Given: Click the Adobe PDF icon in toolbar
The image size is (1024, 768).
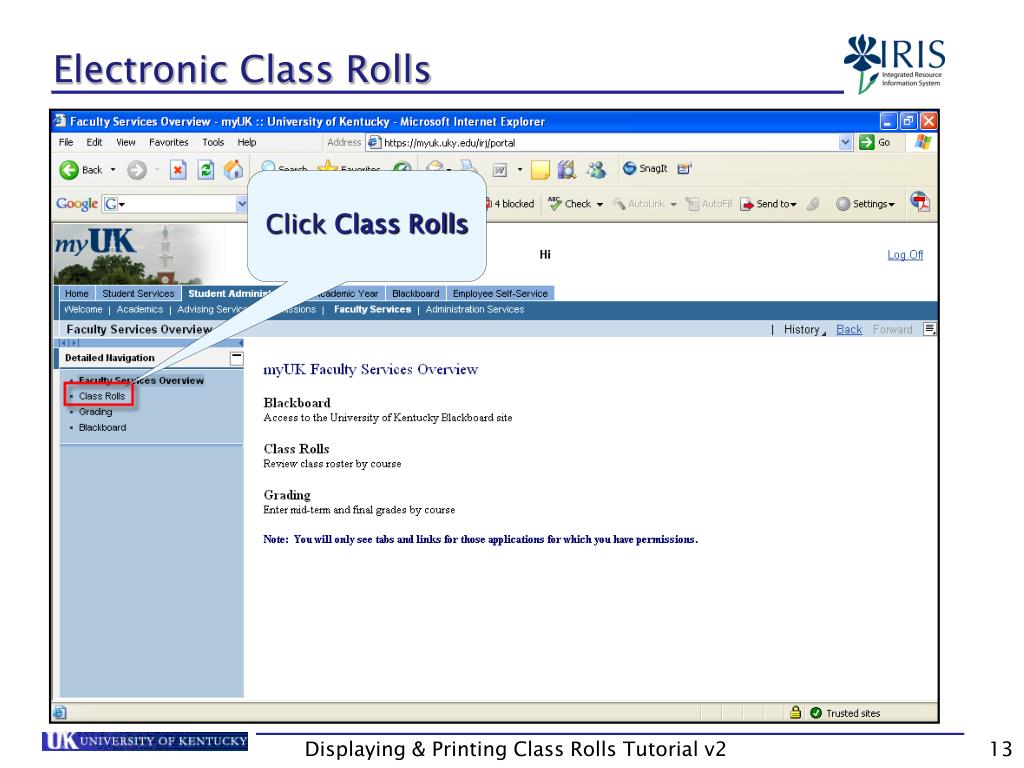Looking at the screenshot, I should click(920, 202).
